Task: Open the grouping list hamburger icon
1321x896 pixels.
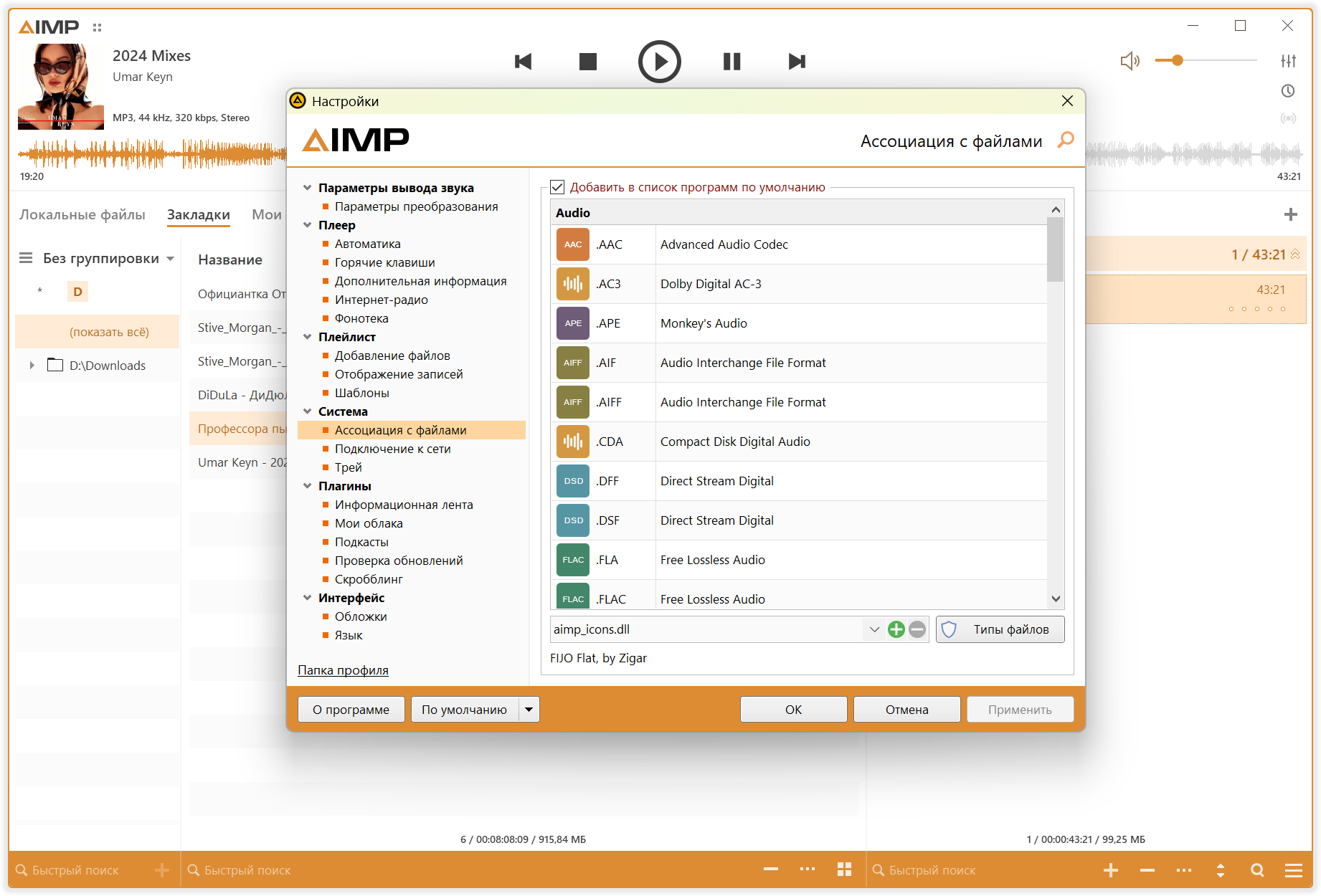Action: coord(26,258)
